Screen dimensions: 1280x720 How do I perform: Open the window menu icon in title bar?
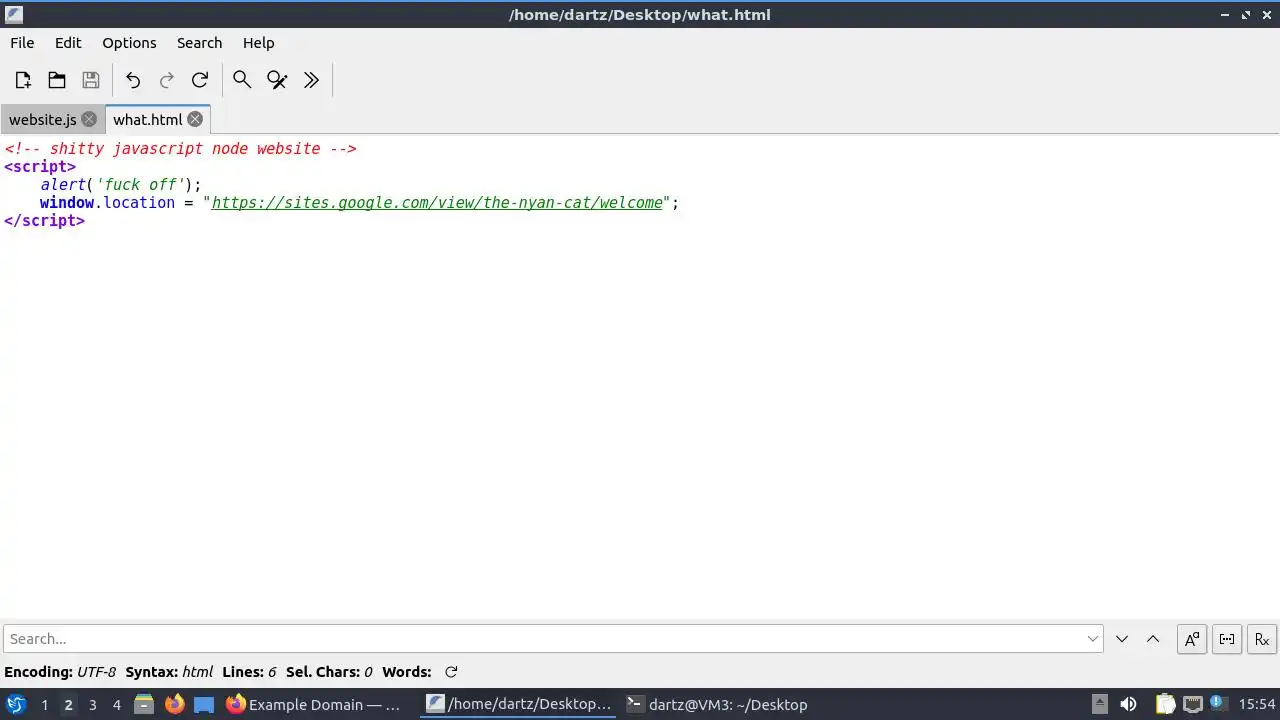coord(14,14)
